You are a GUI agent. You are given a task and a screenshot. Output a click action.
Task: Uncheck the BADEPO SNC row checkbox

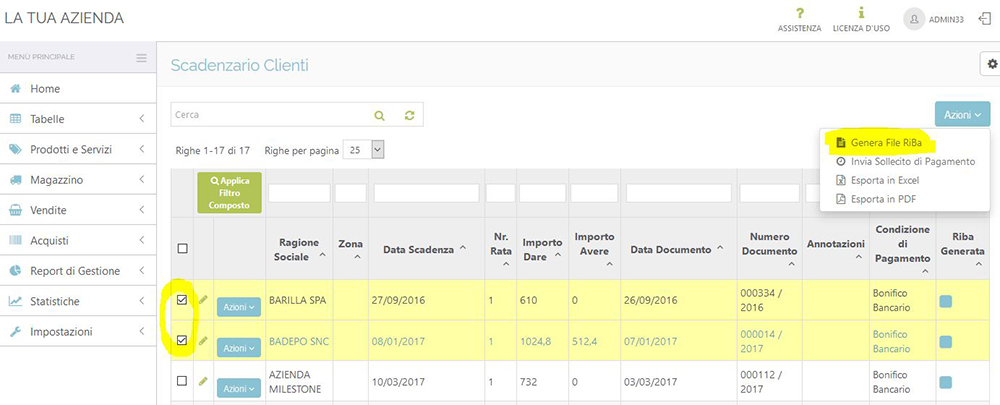pyautogui.click(x=181, y=341)
